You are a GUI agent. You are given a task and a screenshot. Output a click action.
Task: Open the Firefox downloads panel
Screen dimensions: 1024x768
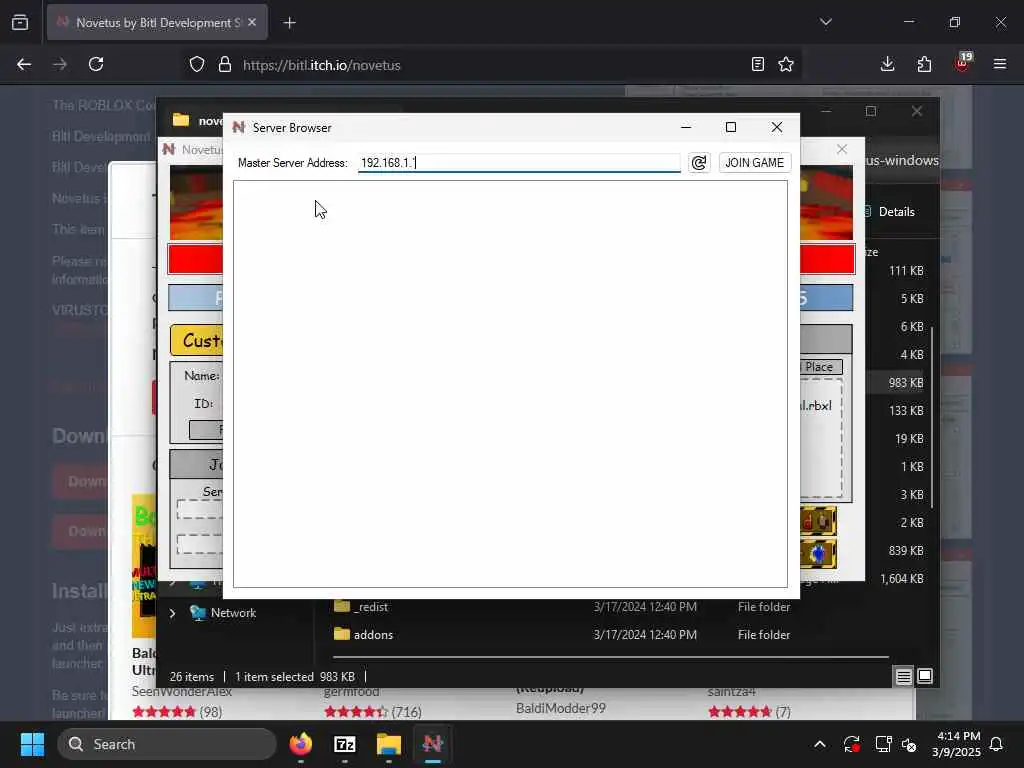click(x=887, y=64)
